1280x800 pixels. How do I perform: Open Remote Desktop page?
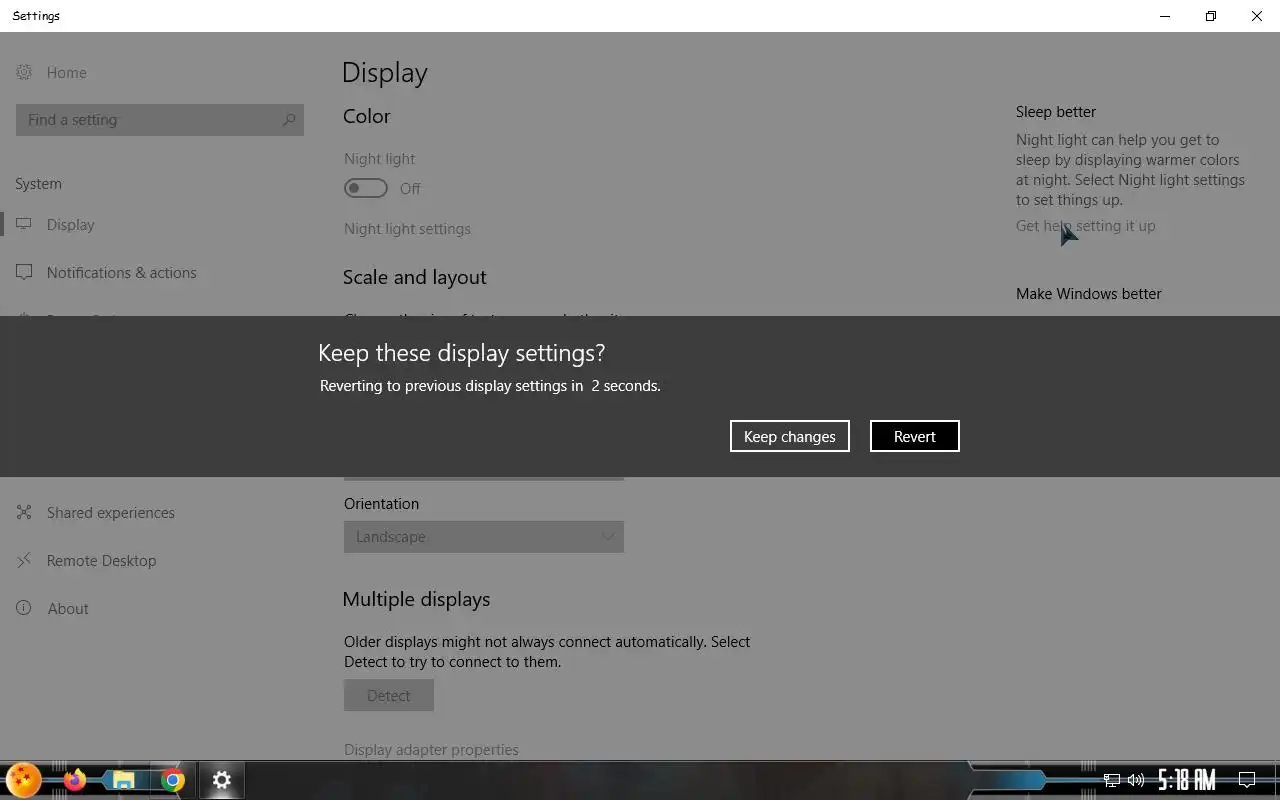coord(101,561)
